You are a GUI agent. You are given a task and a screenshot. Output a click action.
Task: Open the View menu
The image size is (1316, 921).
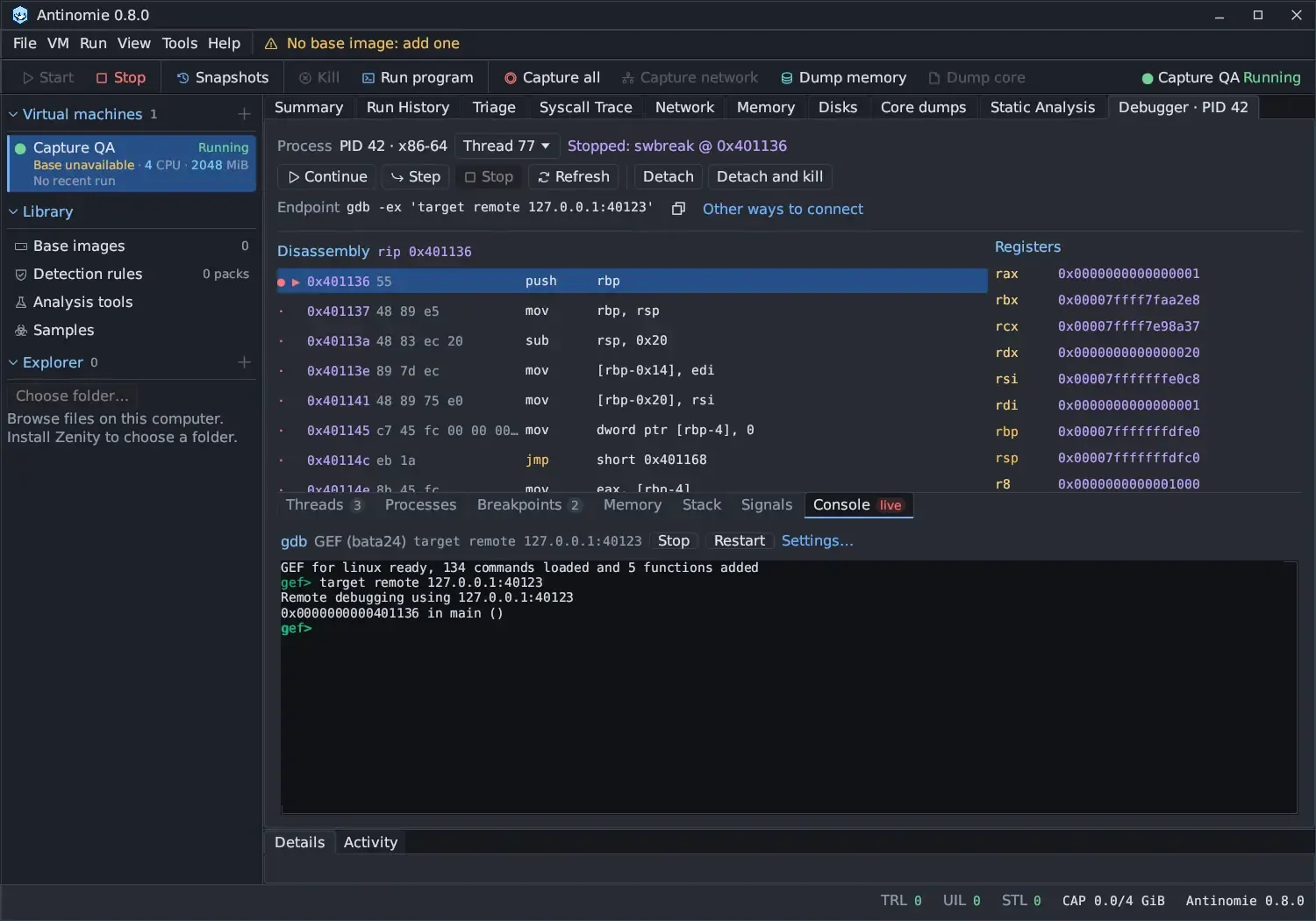coord(134,43)
